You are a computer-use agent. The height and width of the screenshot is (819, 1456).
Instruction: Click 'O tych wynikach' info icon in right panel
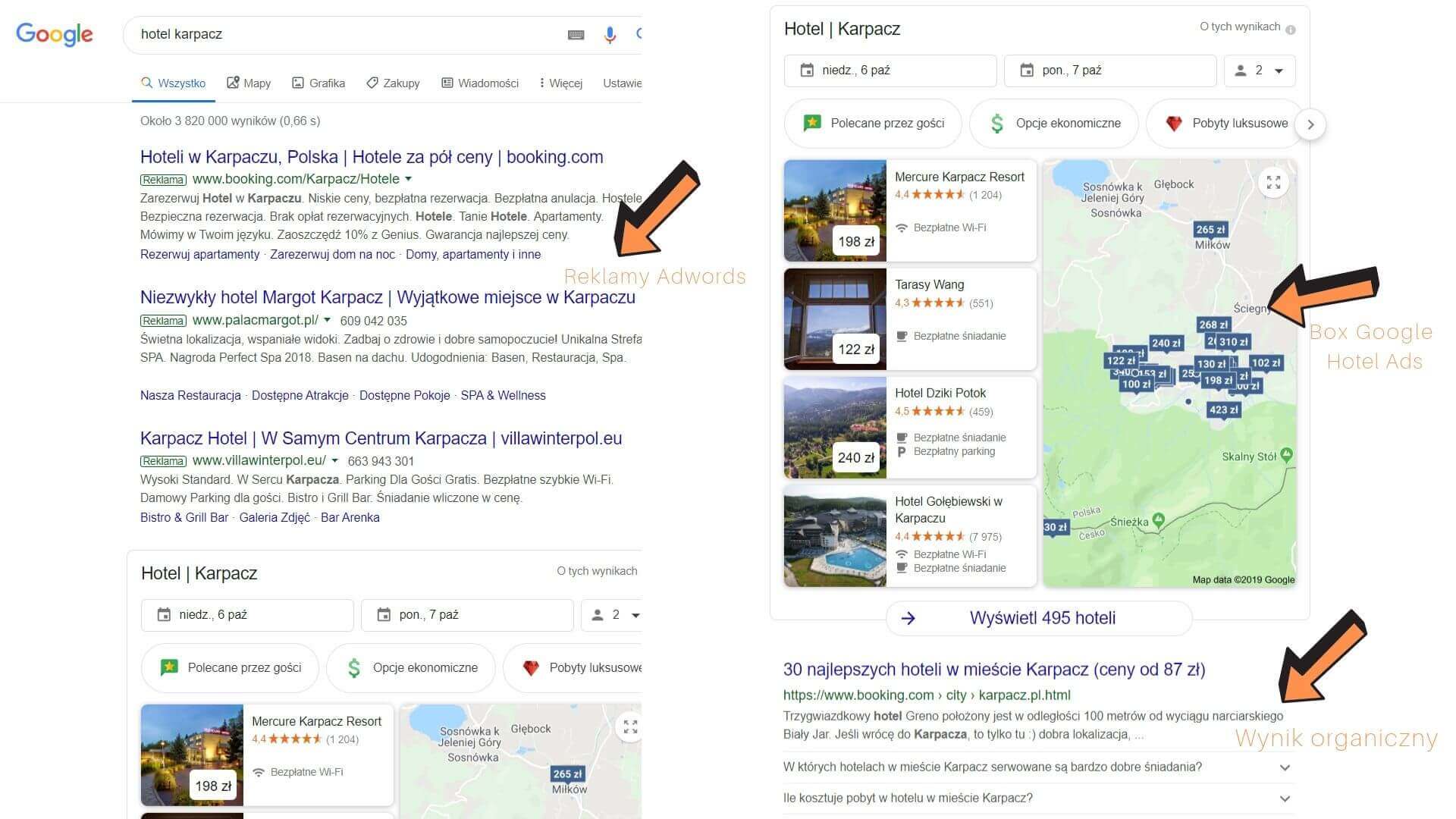point(1291,30)
